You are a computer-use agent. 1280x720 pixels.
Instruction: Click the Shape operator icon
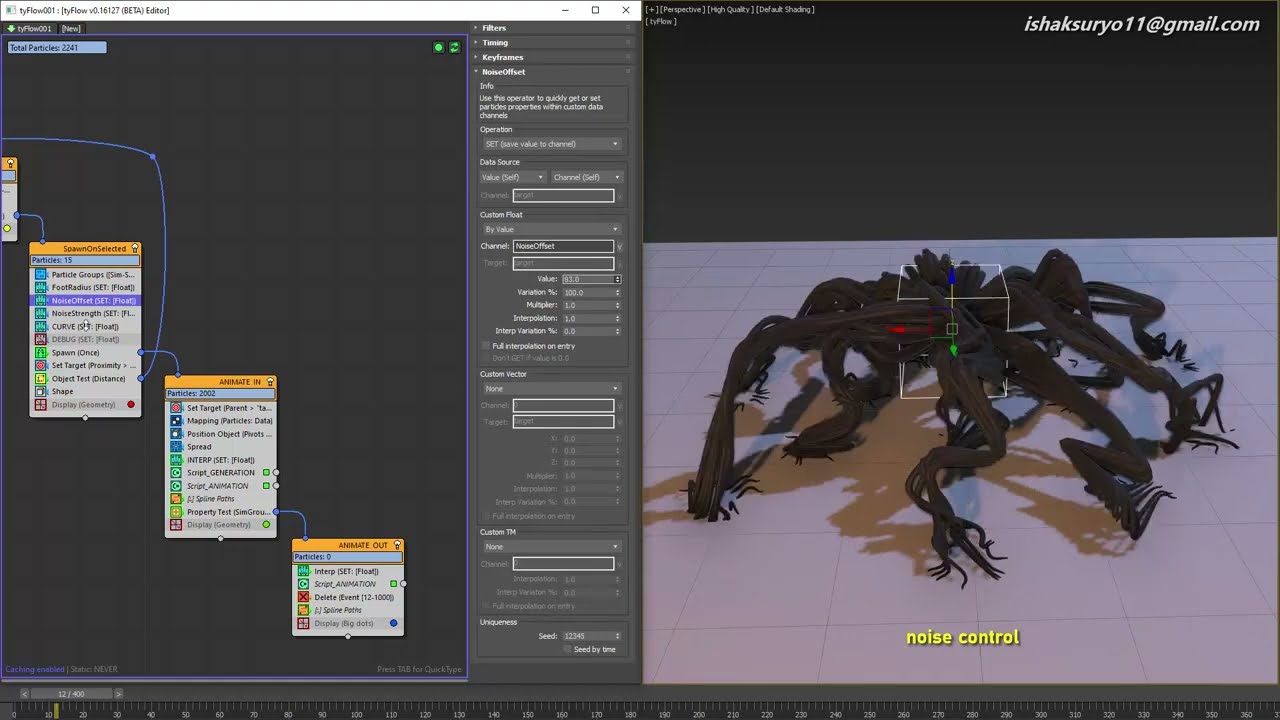[41, 391]
